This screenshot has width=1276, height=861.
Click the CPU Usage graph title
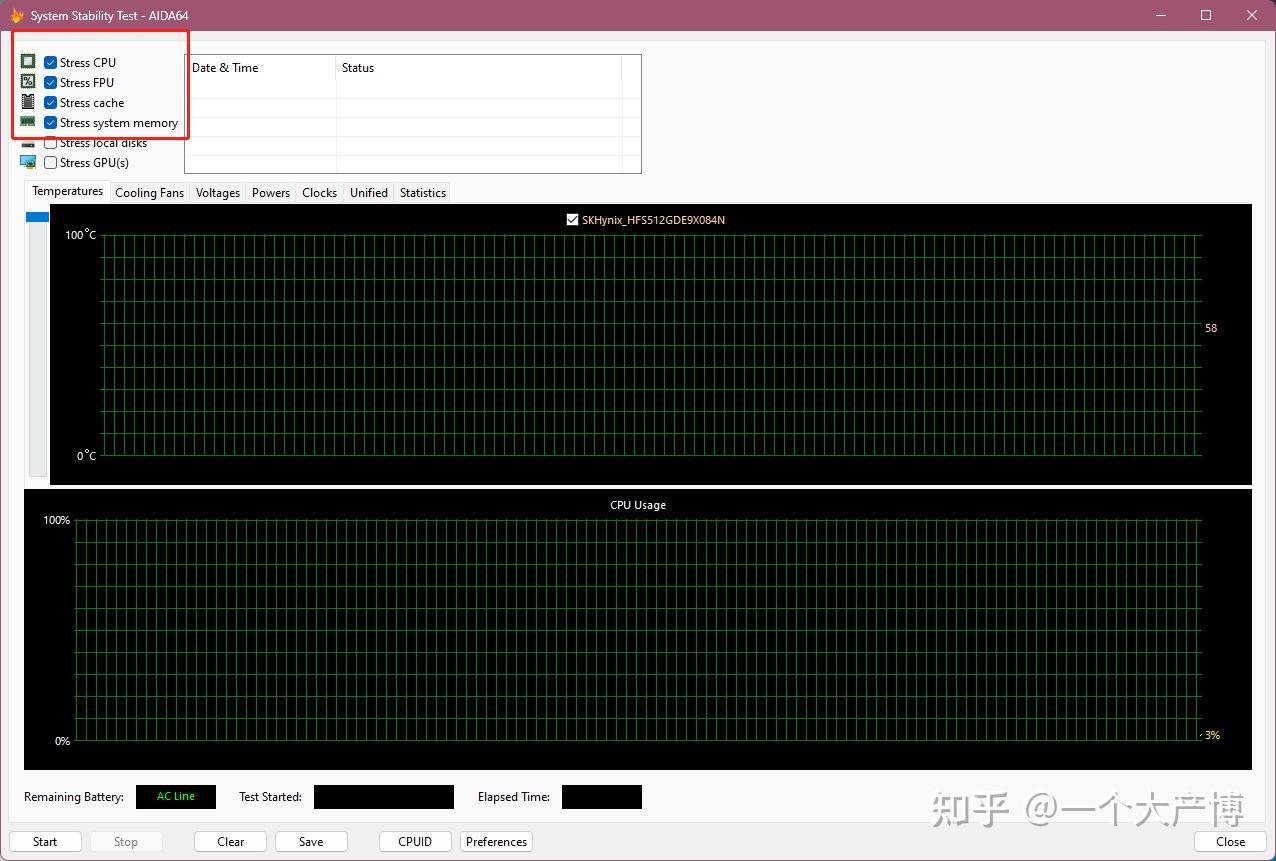[638, 505]
